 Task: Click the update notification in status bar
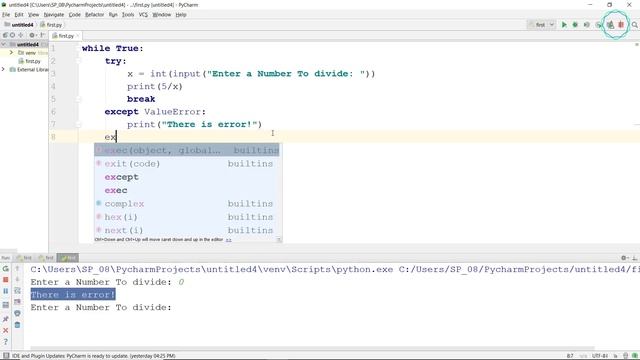[93, 356]
